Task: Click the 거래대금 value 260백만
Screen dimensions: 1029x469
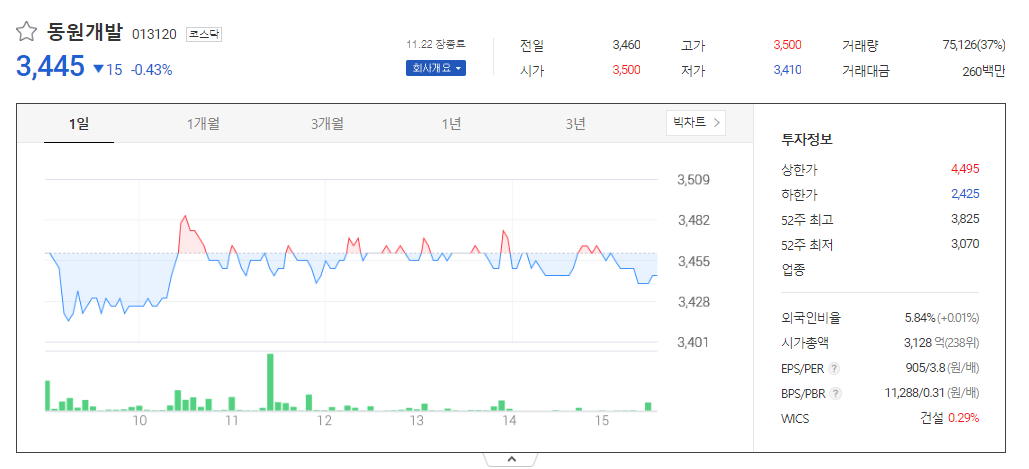Action: point(983,71)
